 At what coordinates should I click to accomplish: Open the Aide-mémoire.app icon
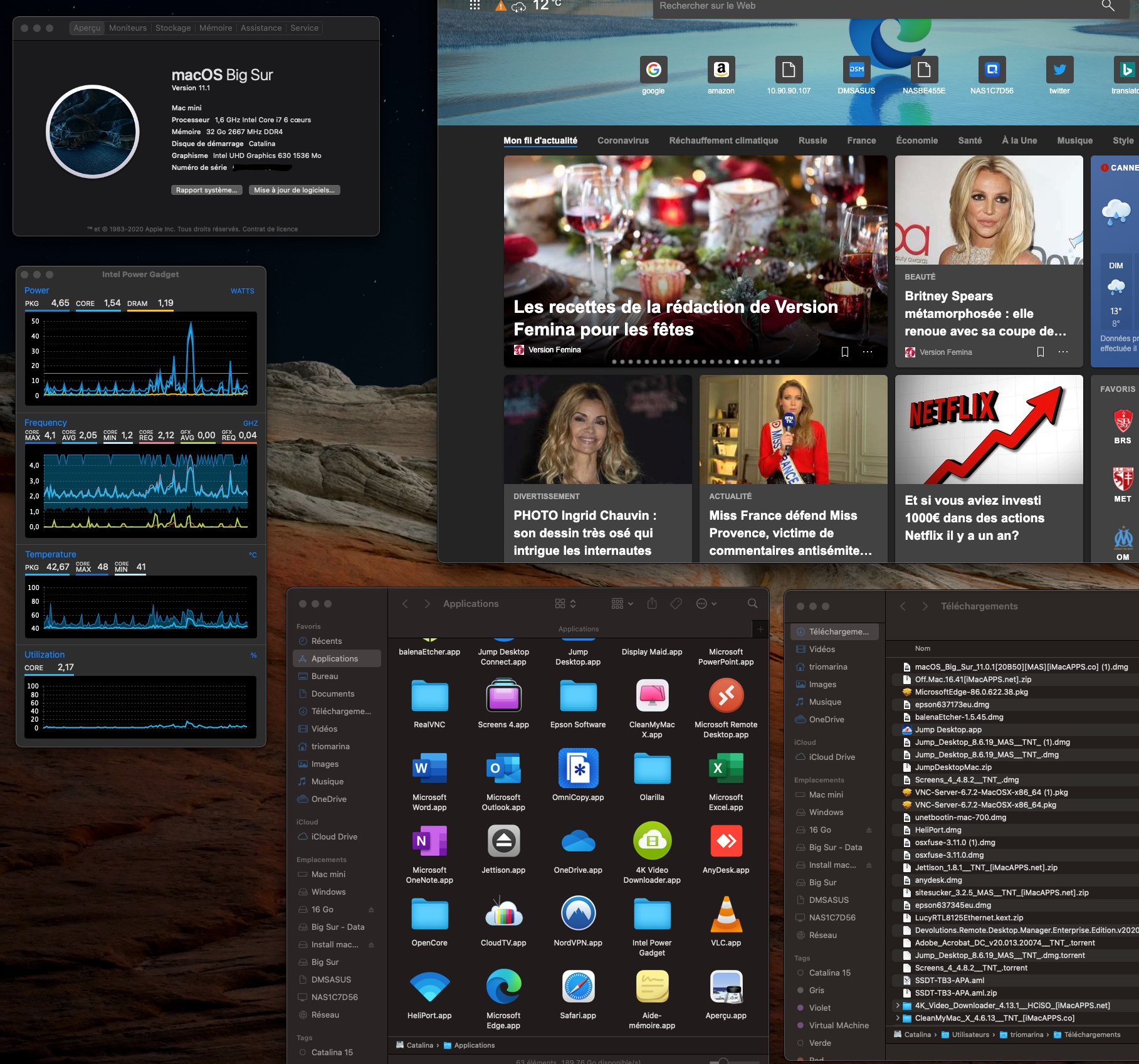coord(652,987)
